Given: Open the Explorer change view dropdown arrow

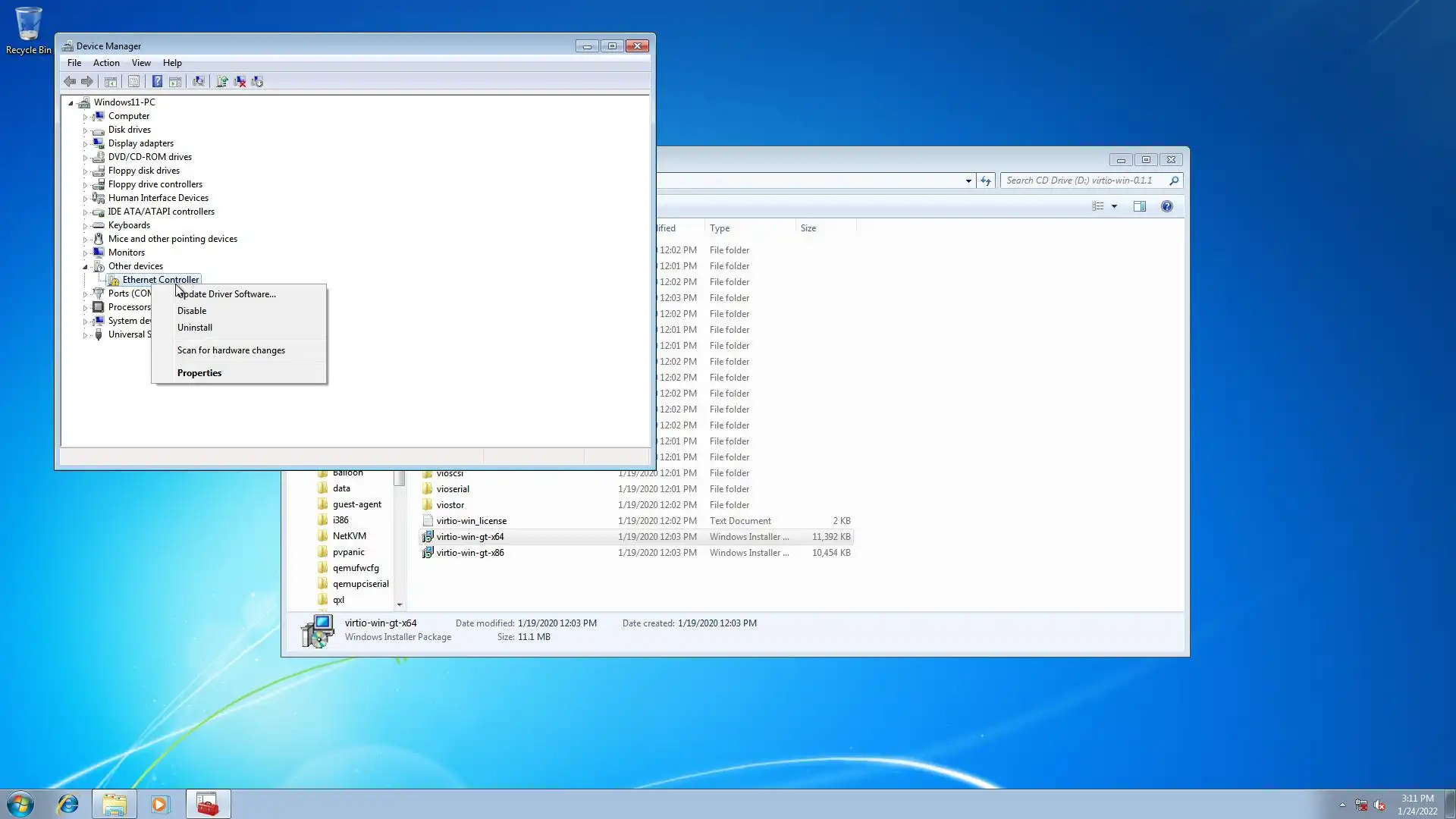Looking at the screenshot, I should pyautogui.click(x=1114, y=206).
